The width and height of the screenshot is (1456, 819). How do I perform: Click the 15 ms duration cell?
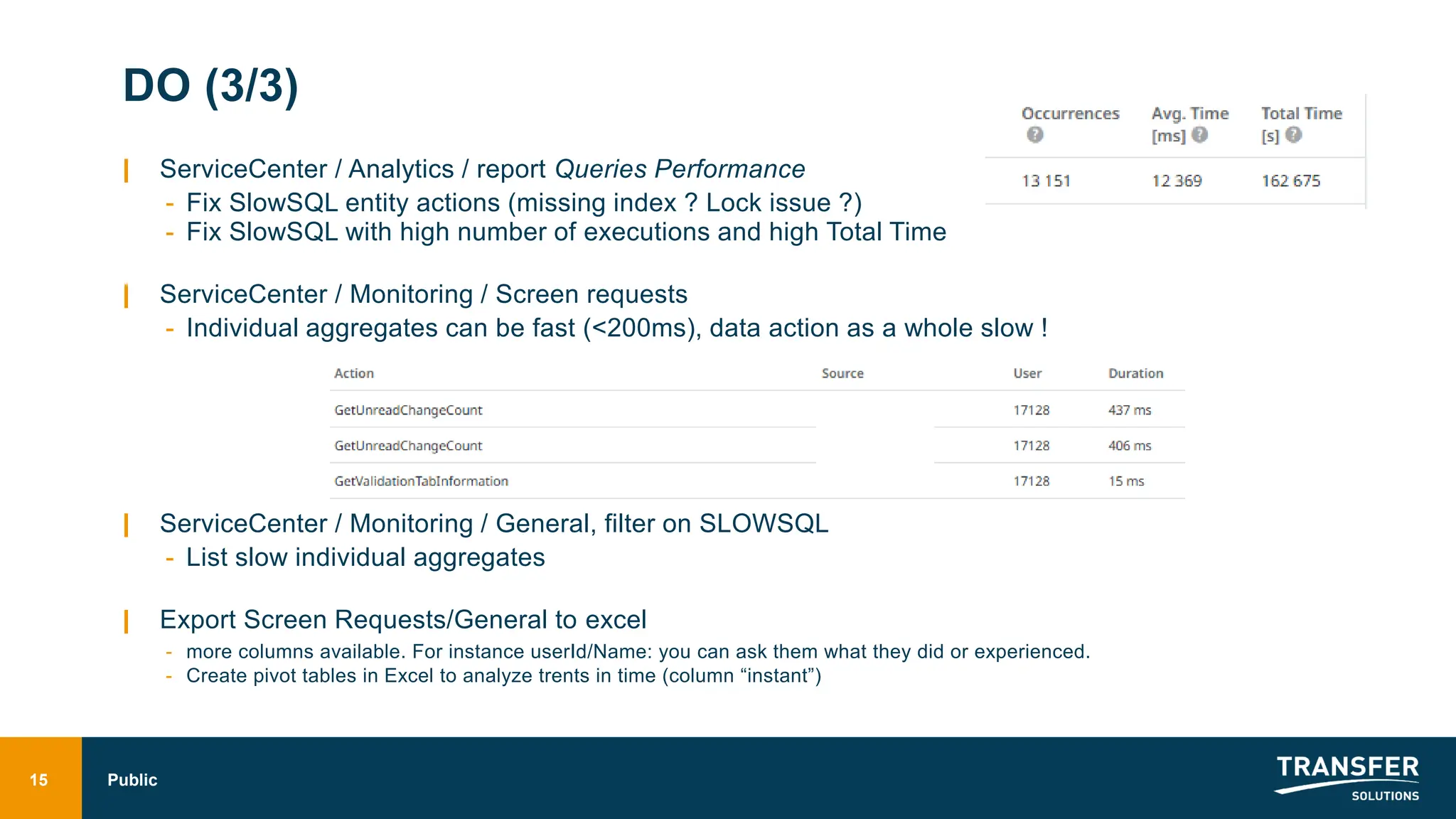(1126, 481)
